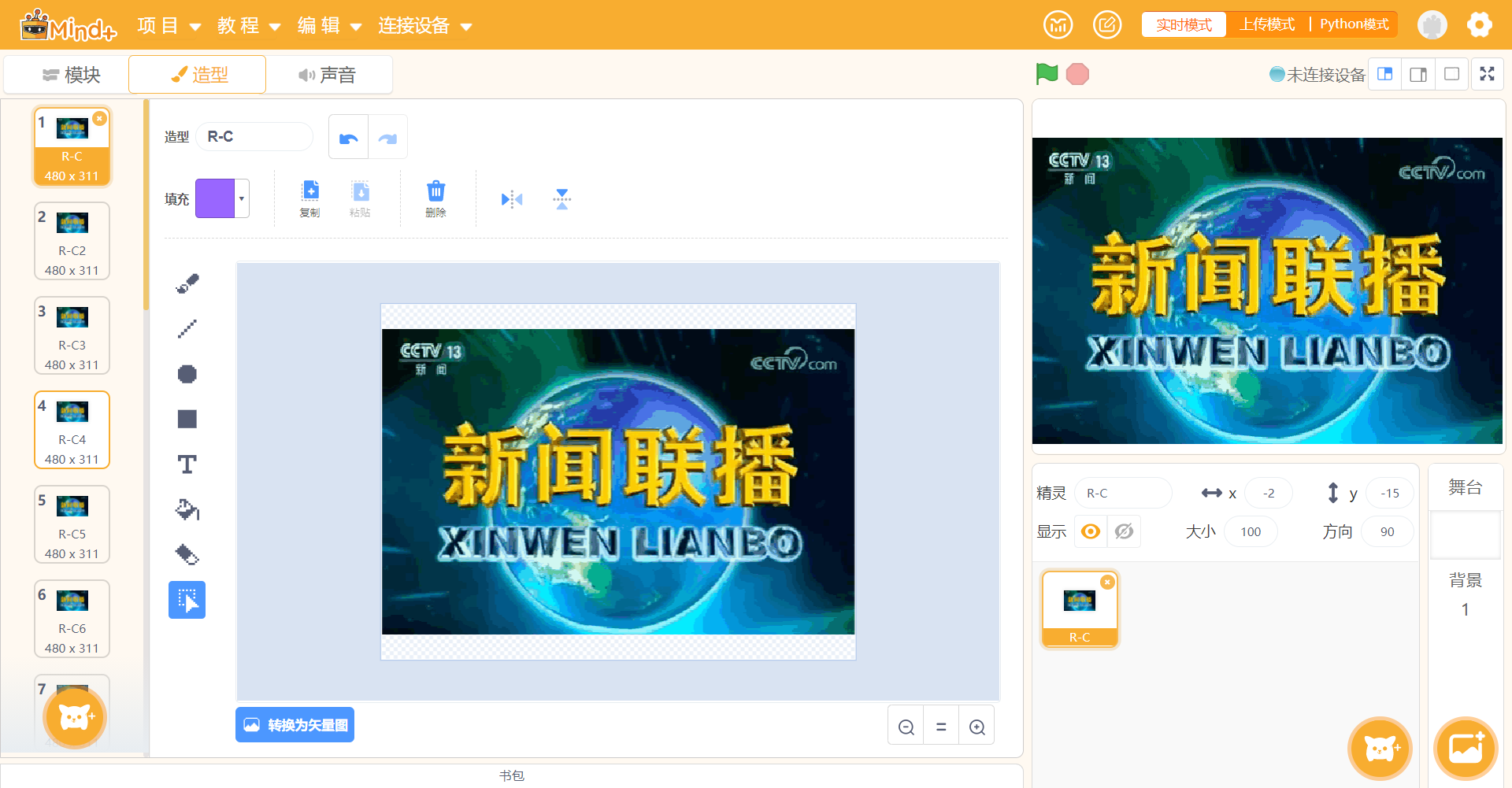Open the 编辑 menu dropdown
This screenshot has width=1512, height=788.
[x=330, y=26]
